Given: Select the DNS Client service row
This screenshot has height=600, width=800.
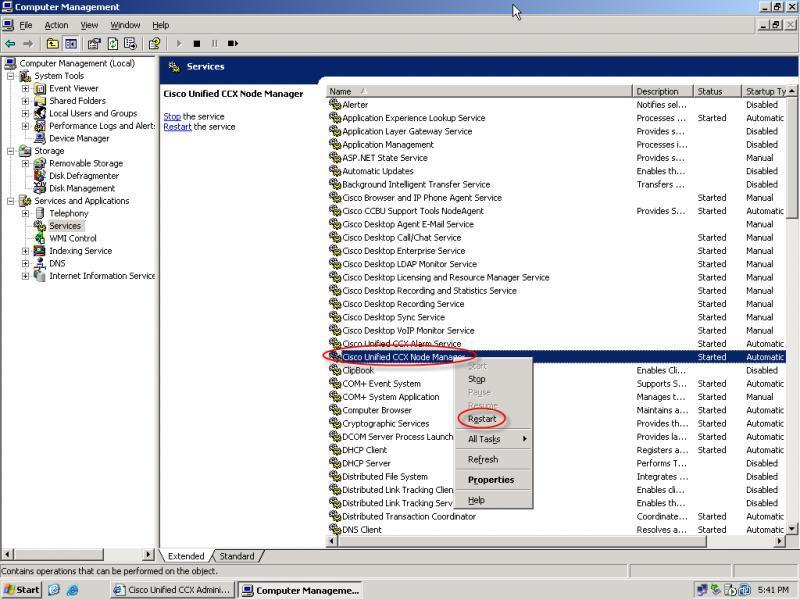Looking at the screenshot, I should coord(556,530).
